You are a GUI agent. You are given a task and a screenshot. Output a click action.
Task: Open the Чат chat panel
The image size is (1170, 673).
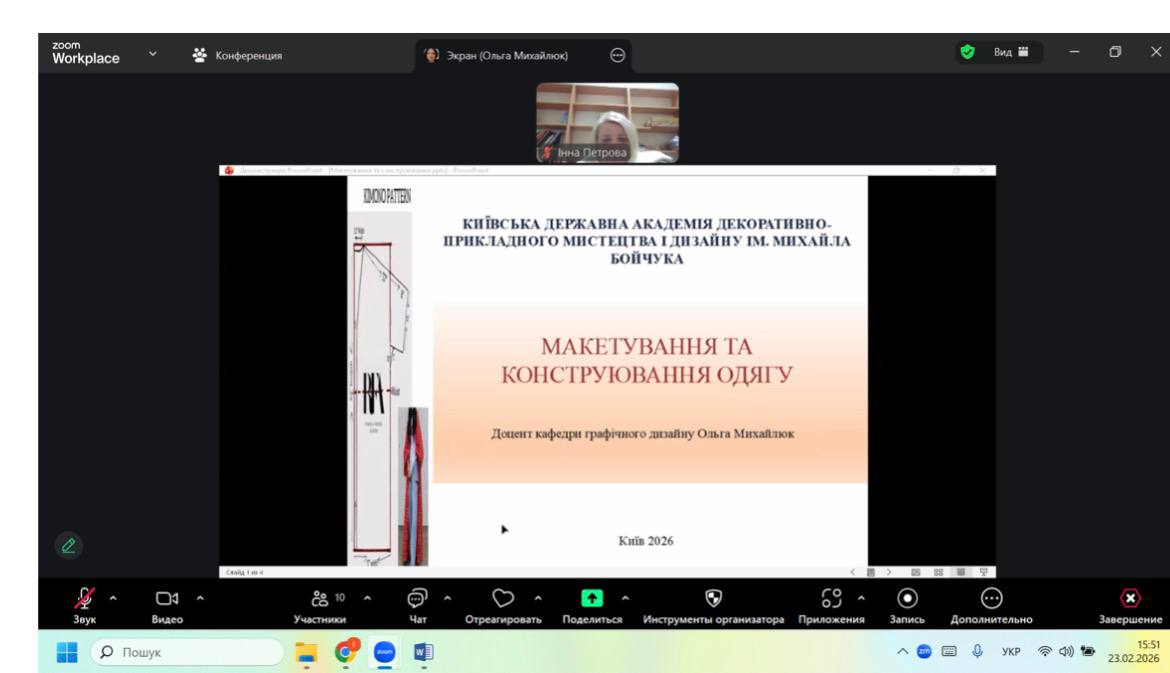[x=418, y=599]
